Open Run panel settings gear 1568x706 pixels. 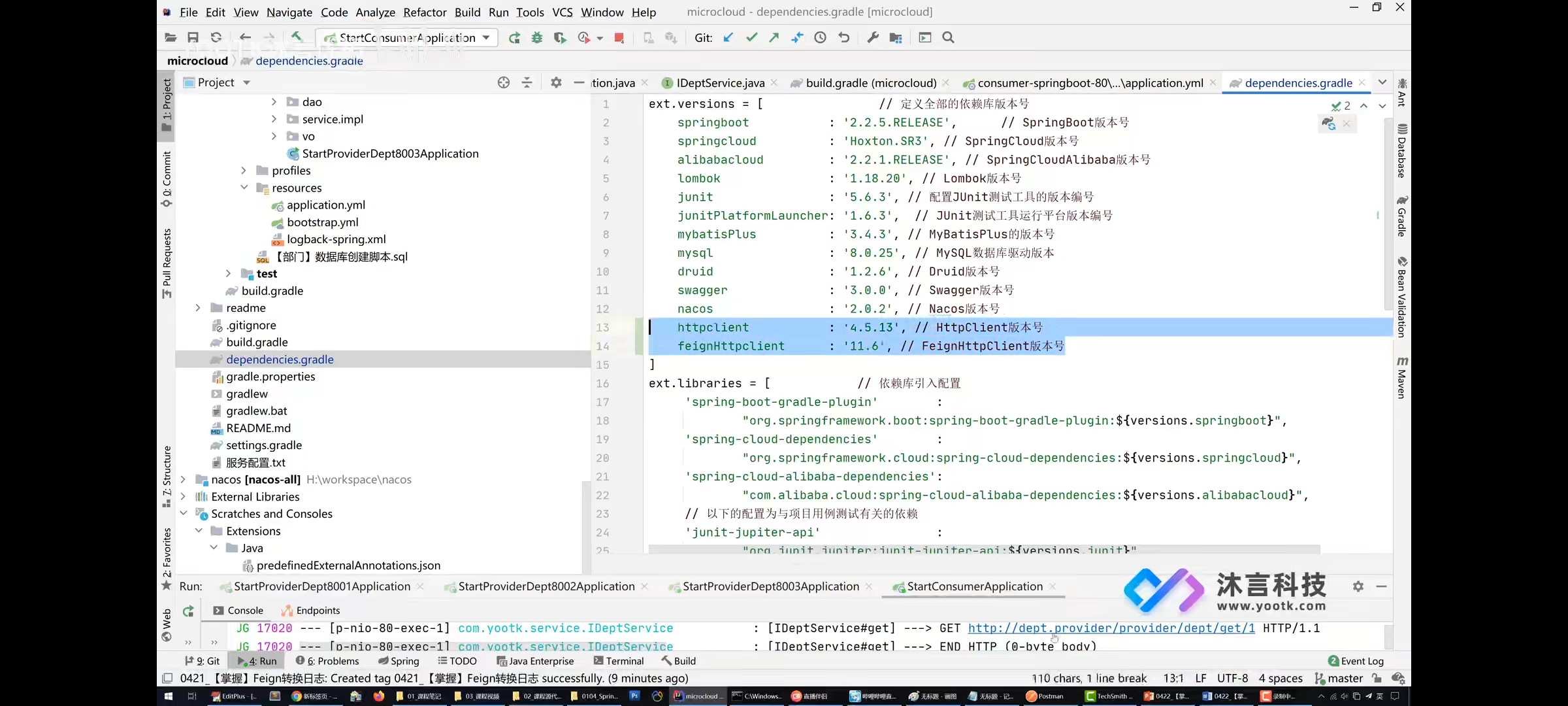tap(1358, 586)
